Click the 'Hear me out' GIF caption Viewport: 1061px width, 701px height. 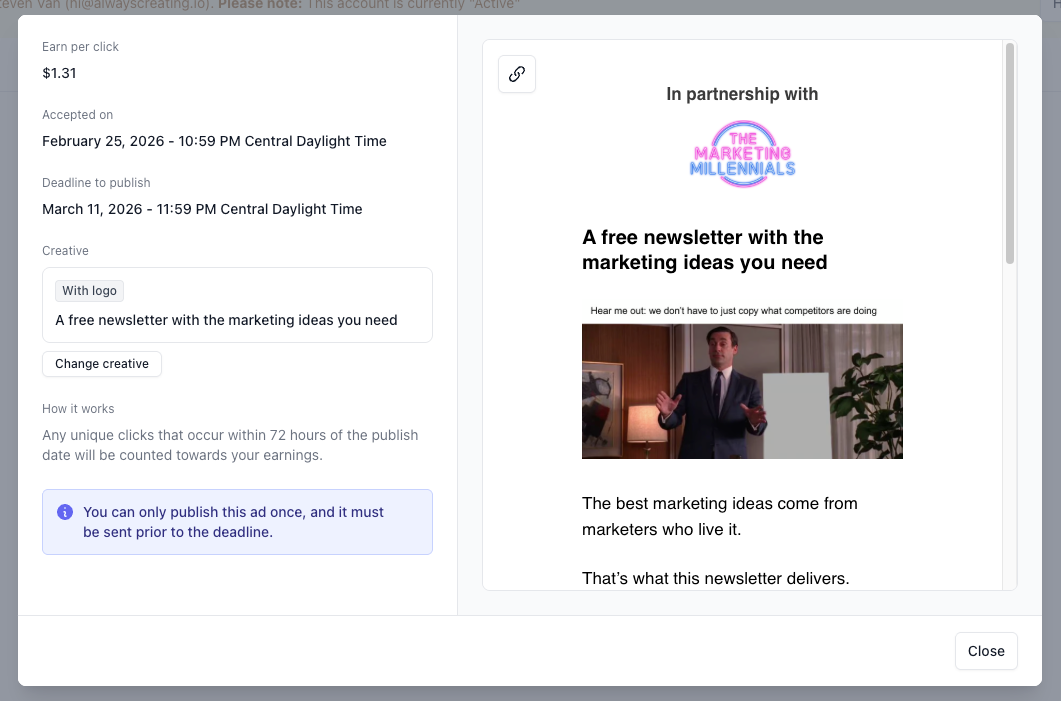tap(733, 311)
